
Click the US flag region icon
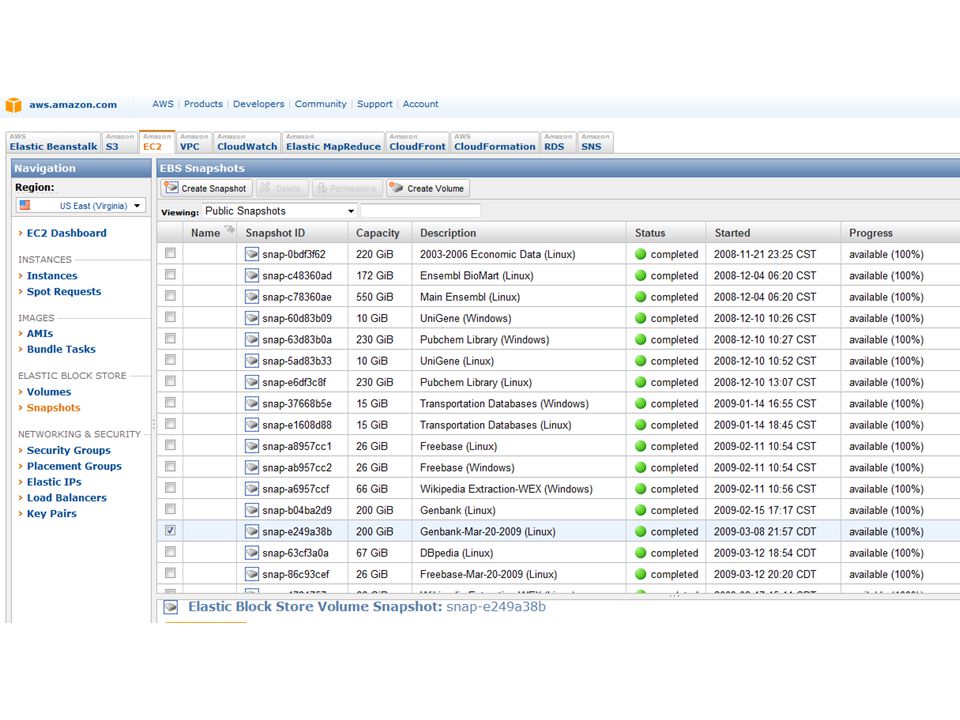click(24, 205)
